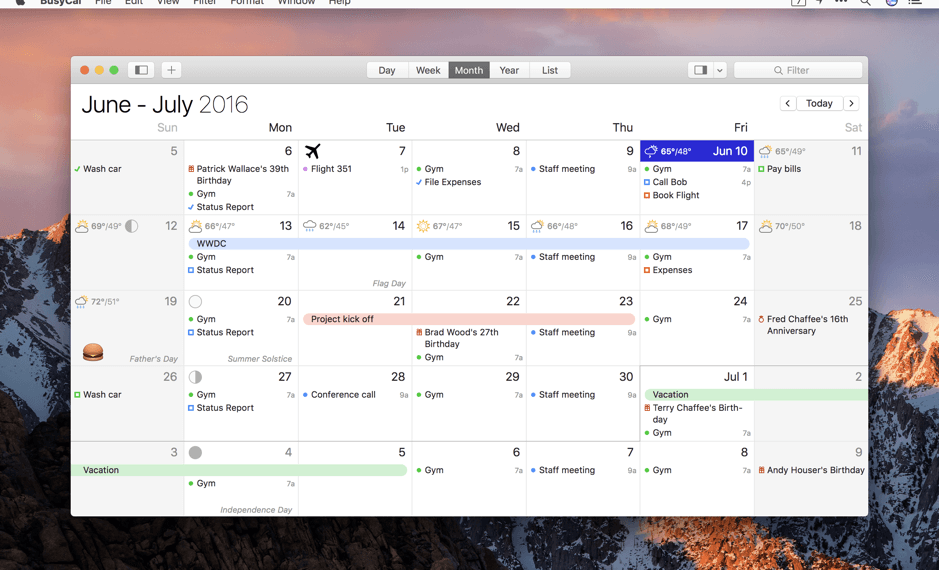Click the full moon icon on June 20
The image size is (939, 570).
195,301
